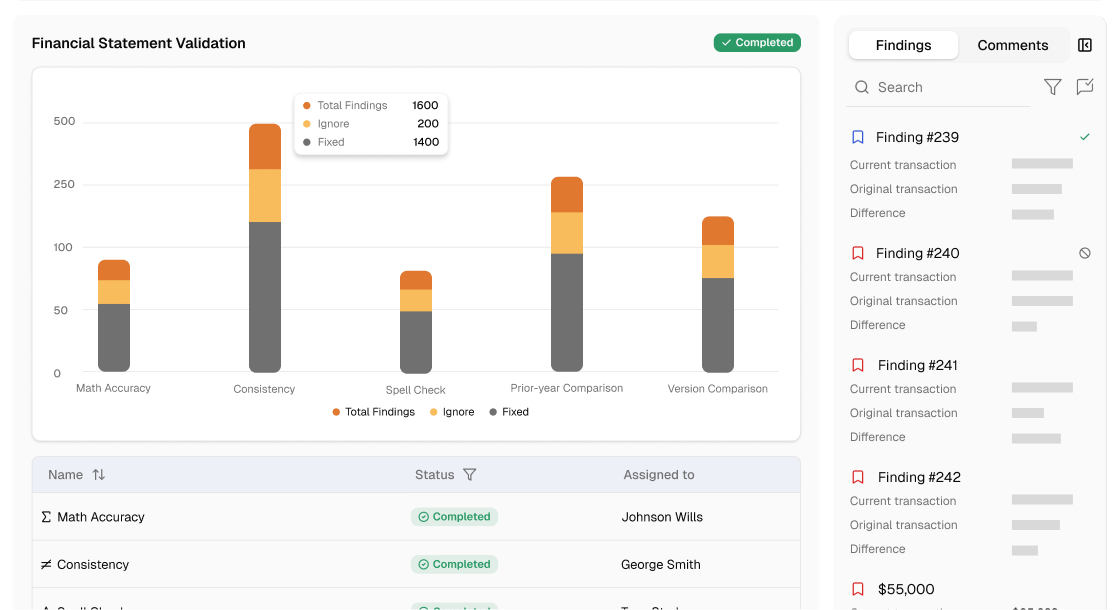Collapse the Findings side panel

(1085, 45)
